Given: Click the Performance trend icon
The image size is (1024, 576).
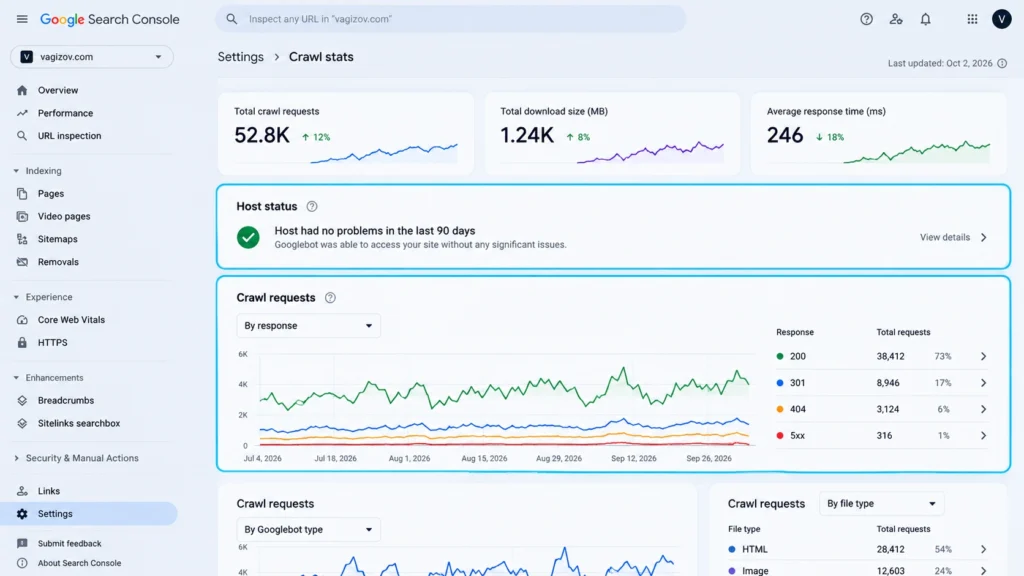Looking at the screenshot, I should coord(22,113).
